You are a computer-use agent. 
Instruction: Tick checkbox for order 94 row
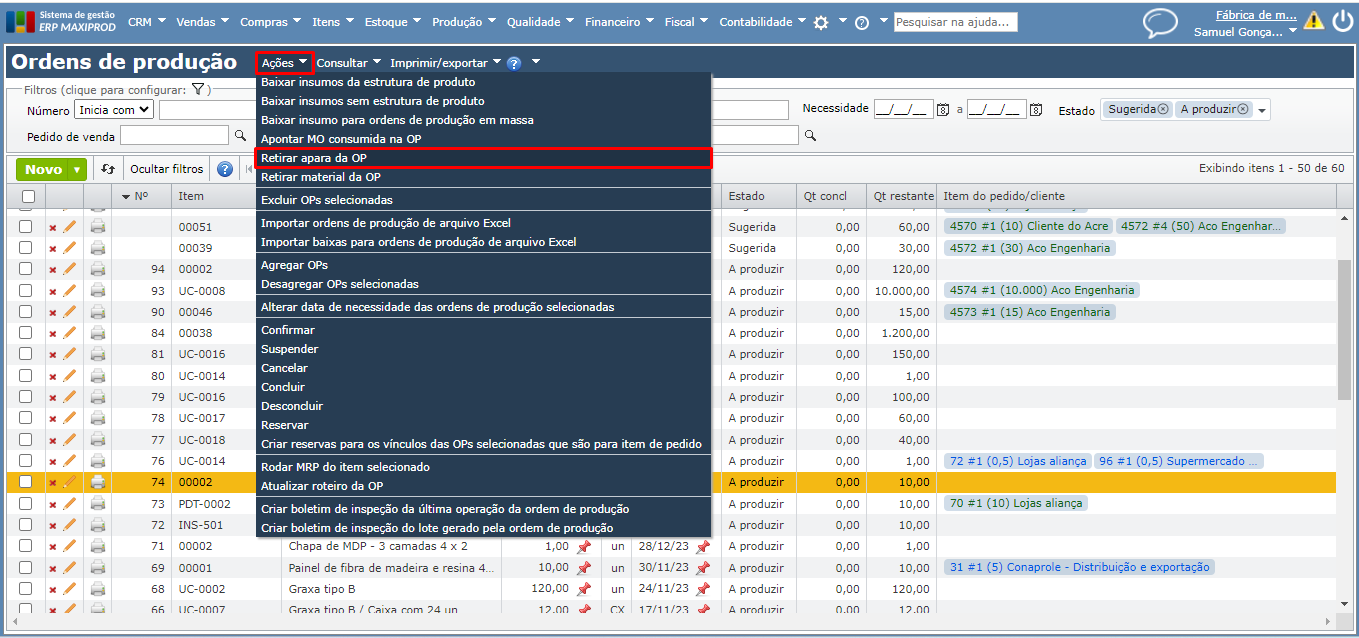(26, 270)
